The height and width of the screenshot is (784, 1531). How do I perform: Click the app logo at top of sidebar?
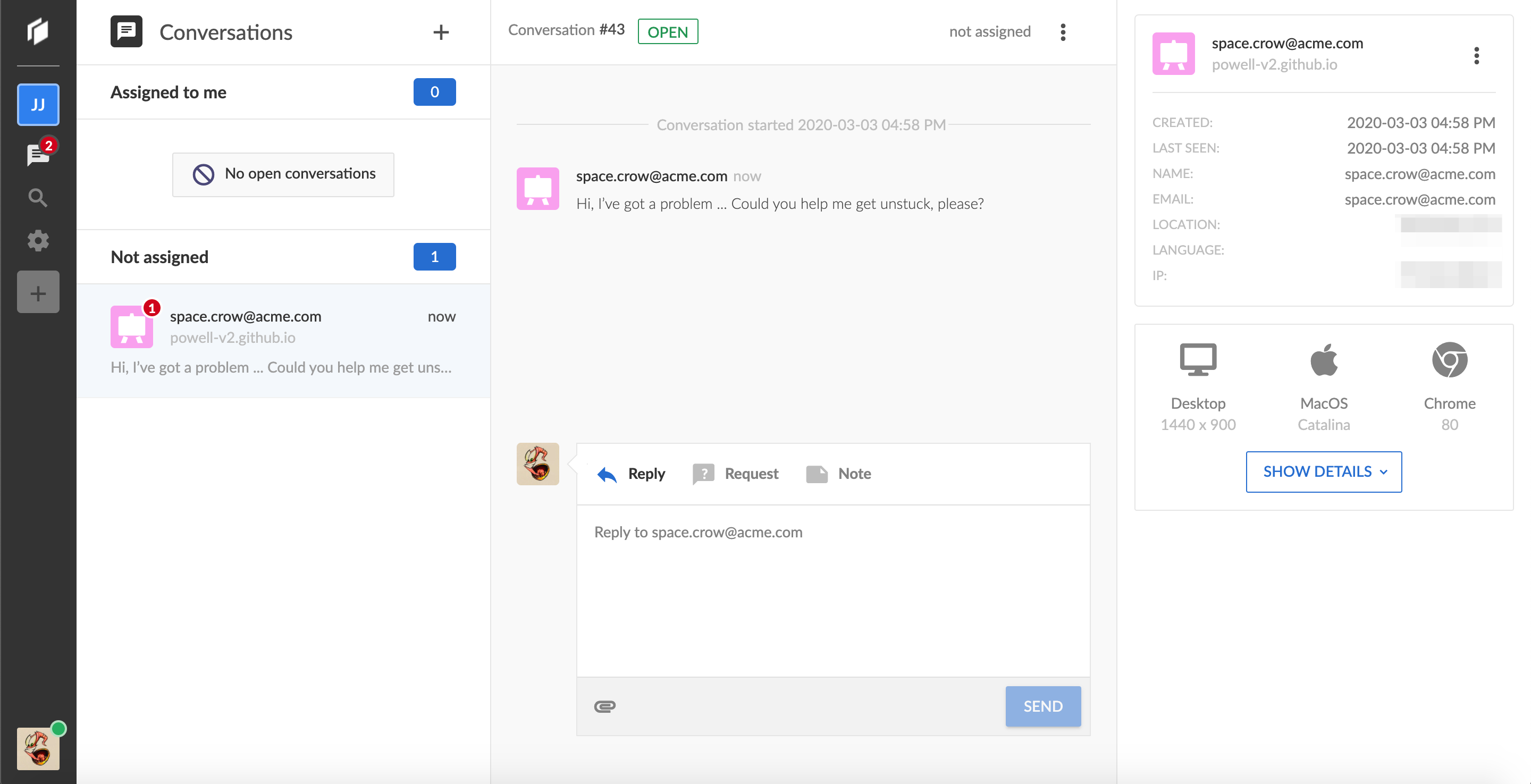[x=38, y=31]
